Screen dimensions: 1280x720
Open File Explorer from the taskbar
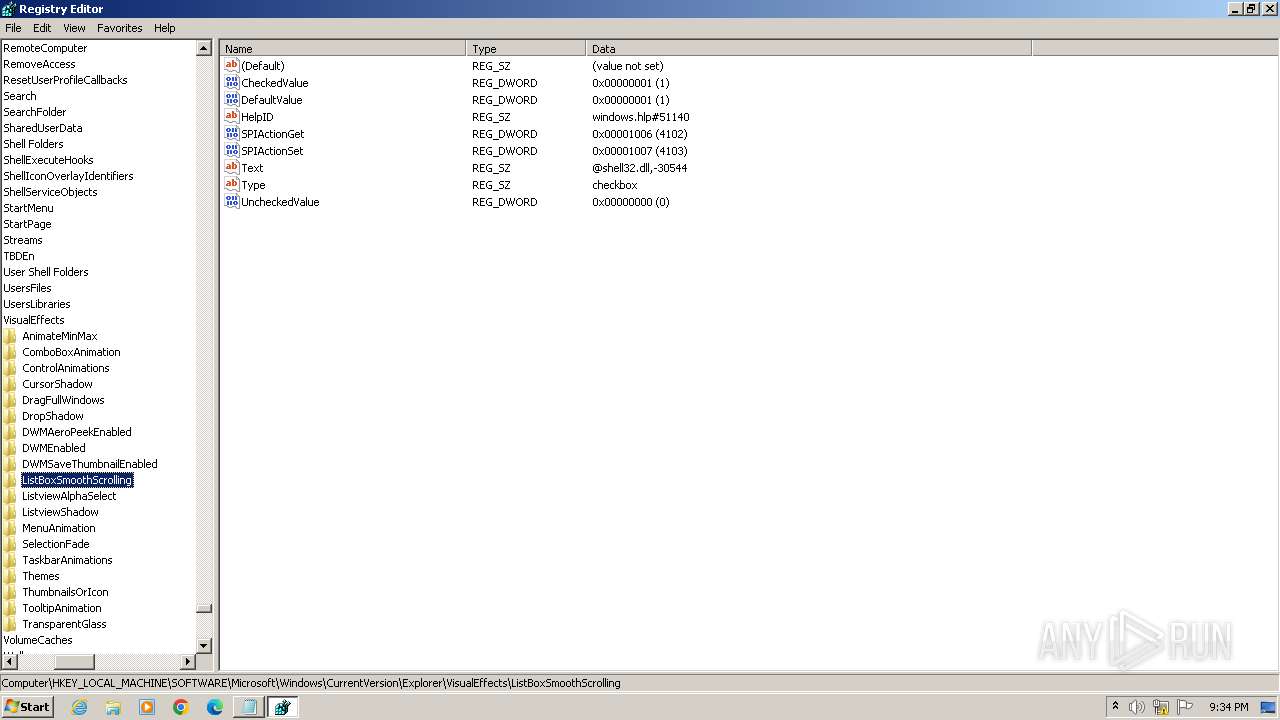pyautogui.click(x=113, y=707)
